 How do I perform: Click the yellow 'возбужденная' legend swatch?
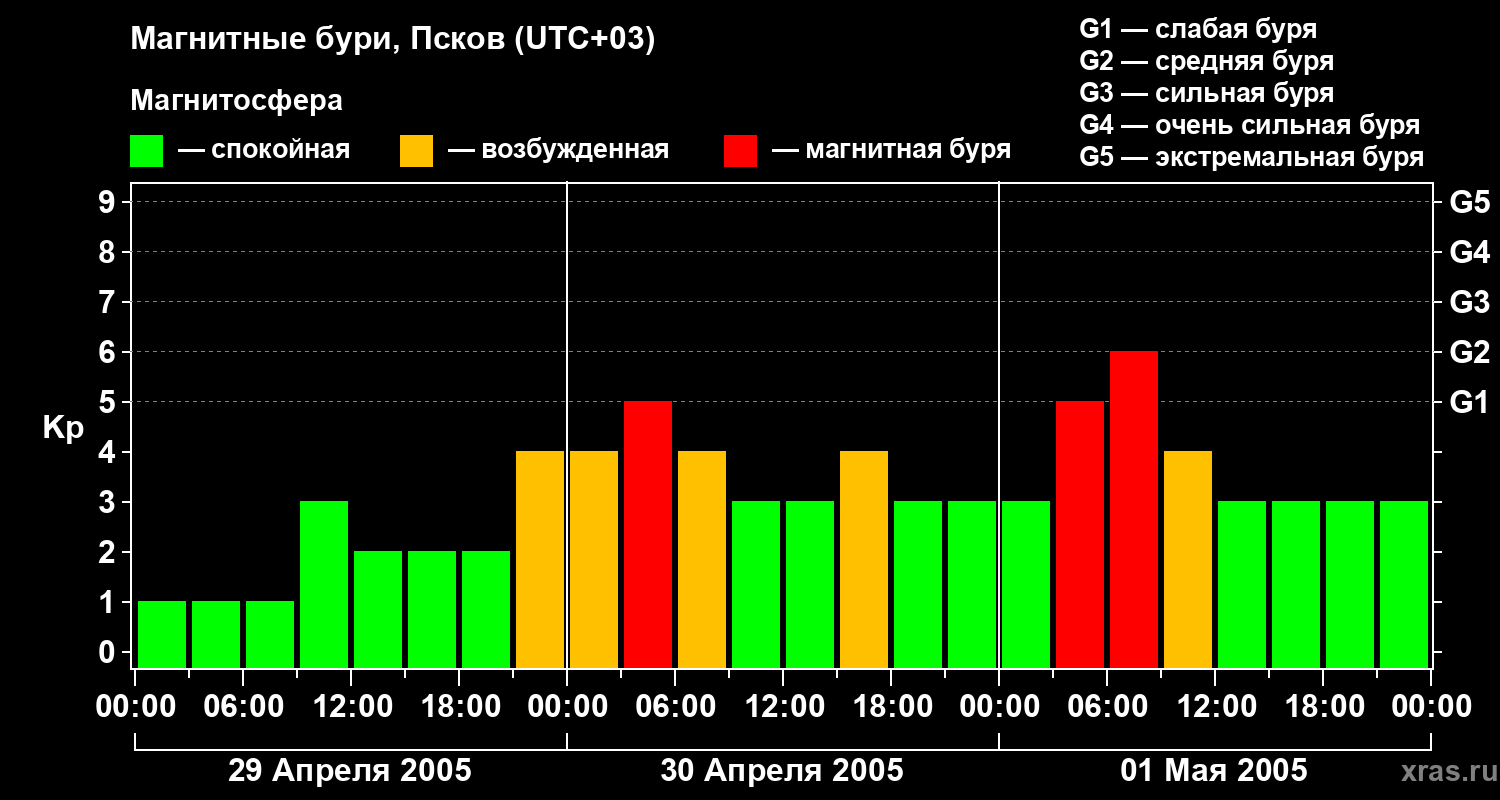(x=416, y=151)
